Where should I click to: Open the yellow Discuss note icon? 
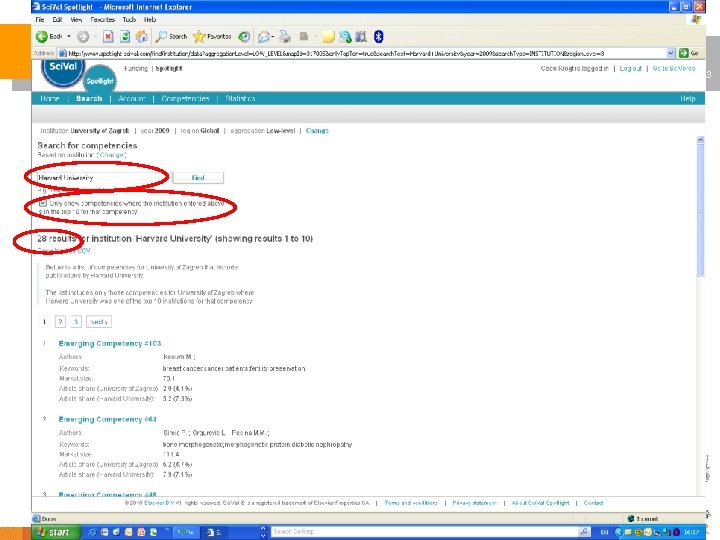[328, 37]
